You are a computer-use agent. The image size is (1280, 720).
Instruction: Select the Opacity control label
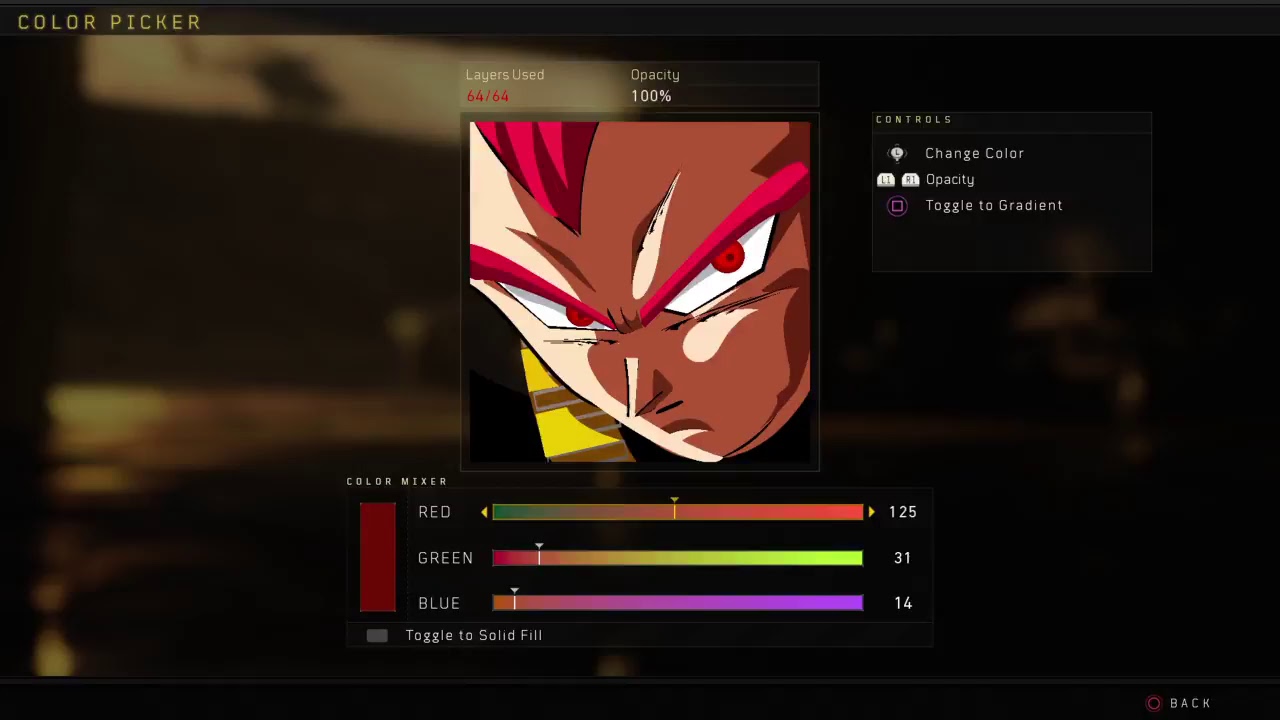950,180
